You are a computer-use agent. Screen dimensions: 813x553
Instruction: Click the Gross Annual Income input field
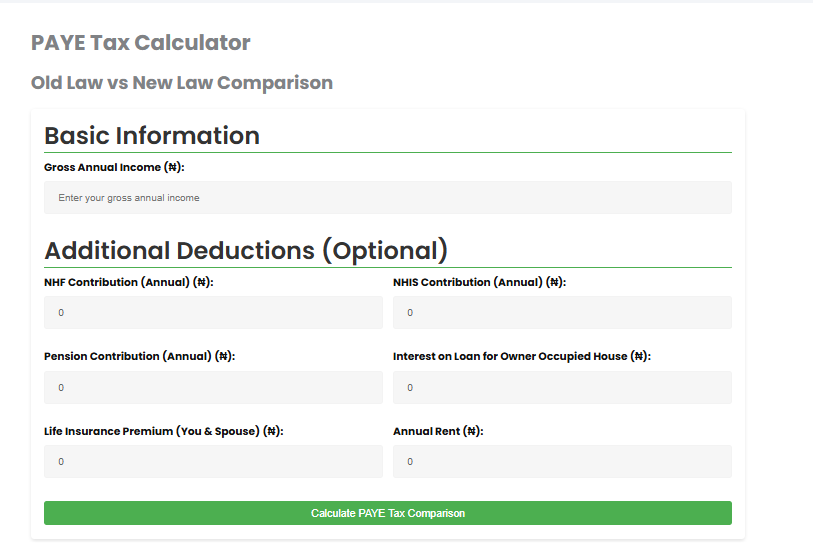click(387, 198)
